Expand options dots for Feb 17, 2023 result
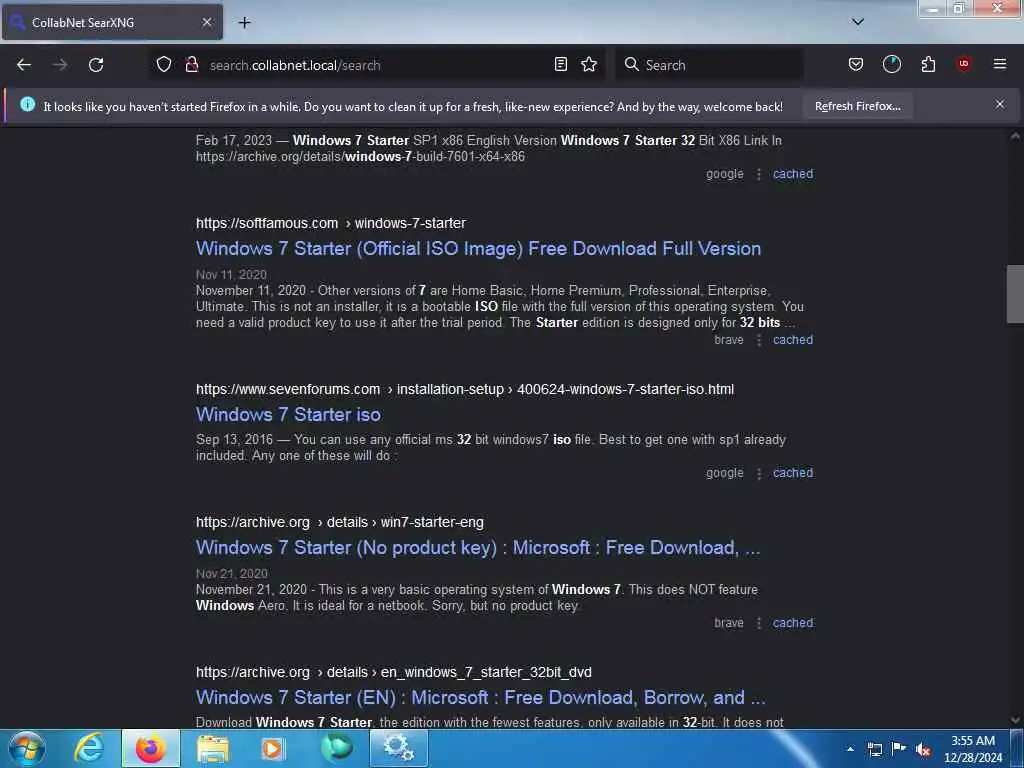Screen dimensions: 1024x768 (x=759, y=174)
